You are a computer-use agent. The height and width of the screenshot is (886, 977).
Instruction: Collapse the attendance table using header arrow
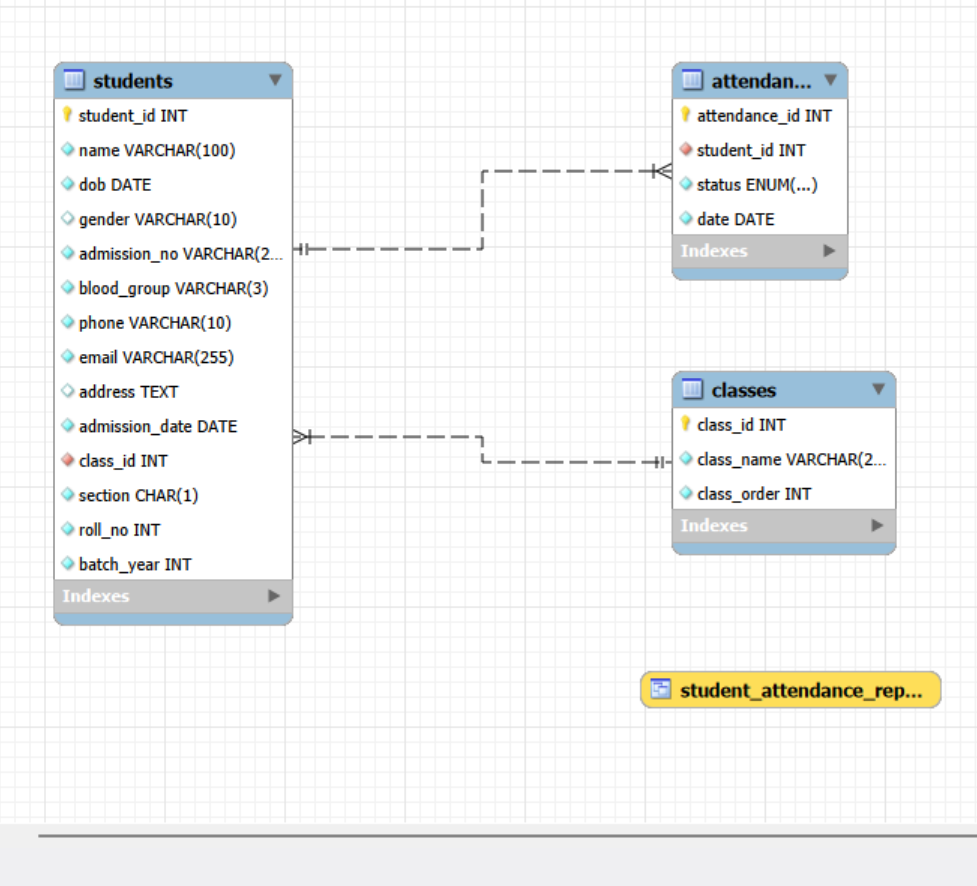coord(829,80)
